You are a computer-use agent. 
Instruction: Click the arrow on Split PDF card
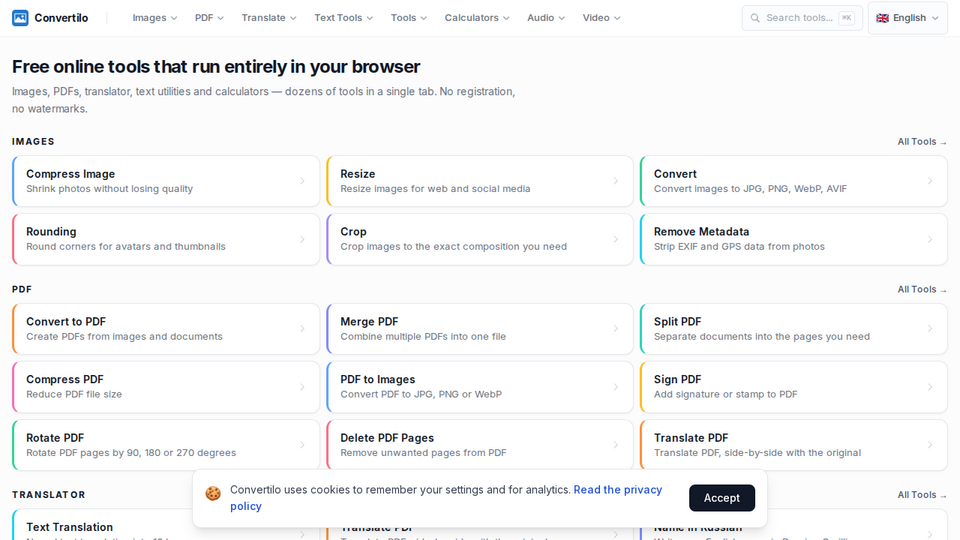(930, 329)
